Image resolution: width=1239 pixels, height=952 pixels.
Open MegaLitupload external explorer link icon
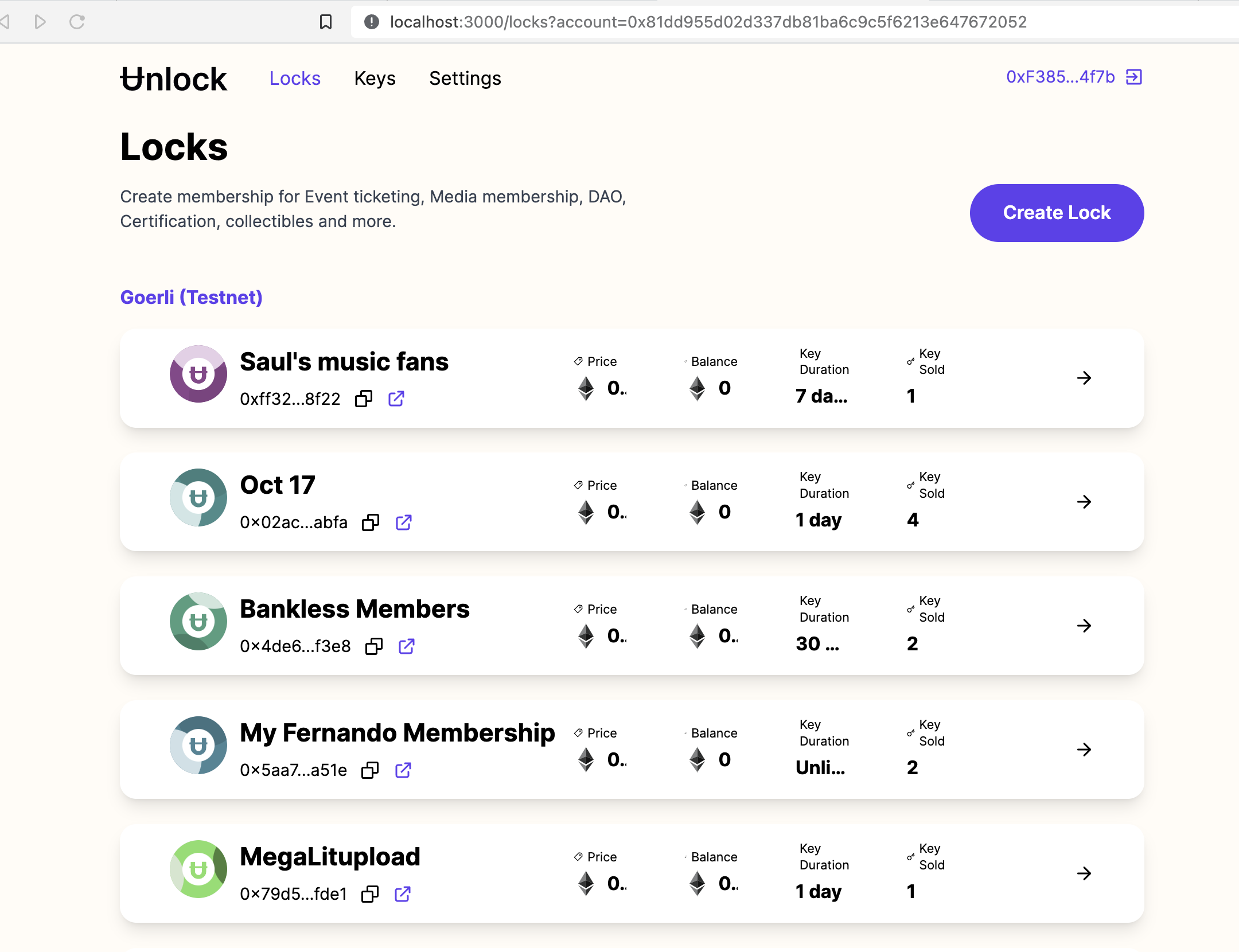tap(403, 894)
